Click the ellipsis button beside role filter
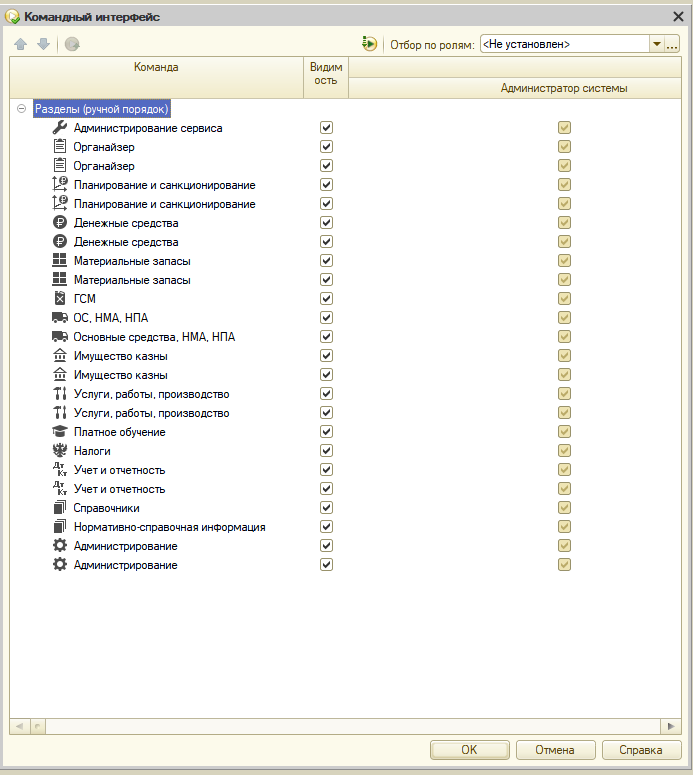This screenshot has height=775, width=693. 672,44
